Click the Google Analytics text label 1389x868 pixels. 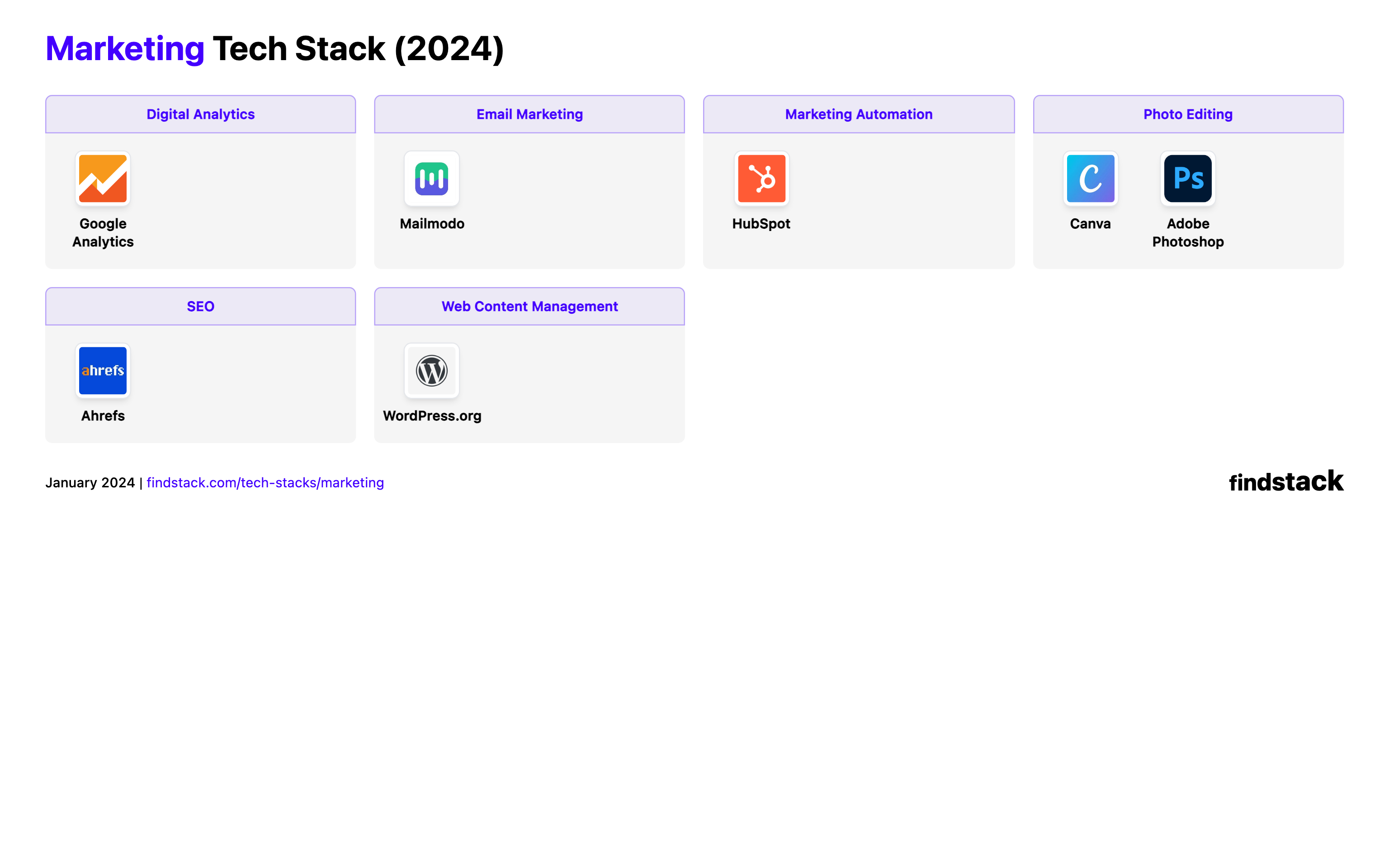pyautogui.click(x=103, y=232)
